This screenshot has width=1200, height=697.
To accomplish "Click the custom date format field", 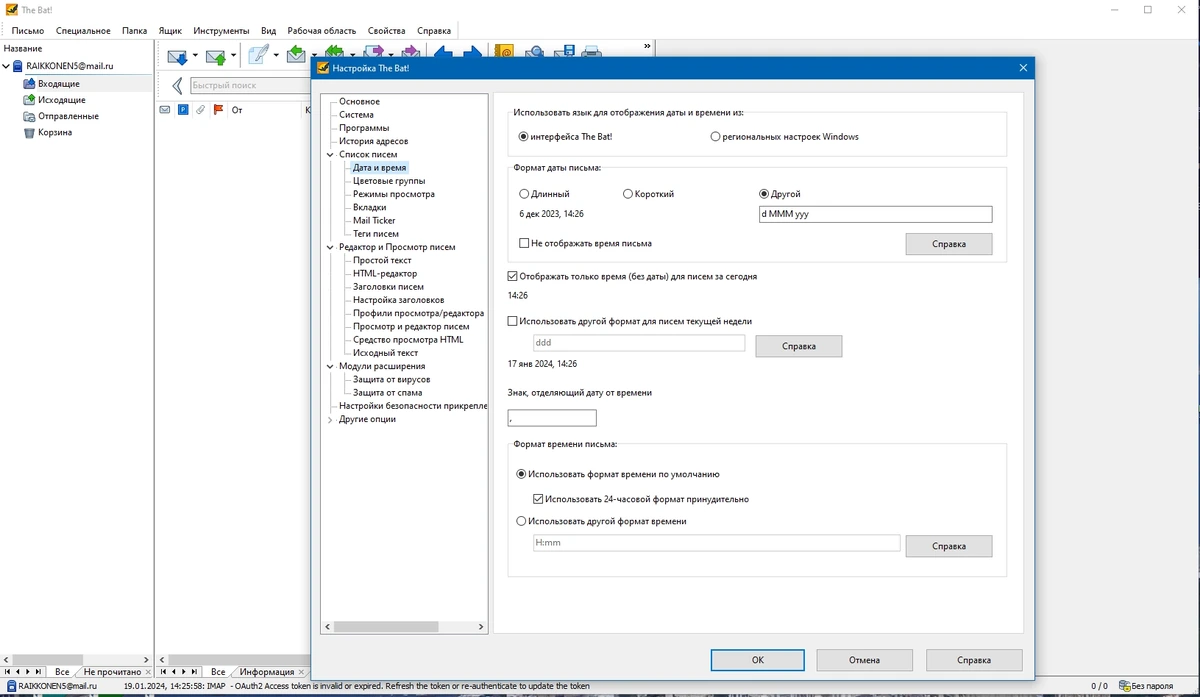I will (x=875, y=214).
